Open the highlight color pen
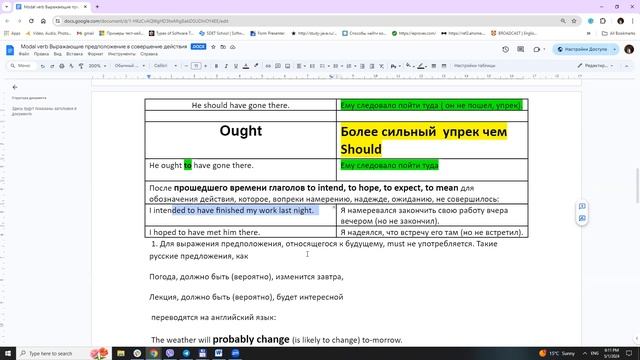 tap(256, 66)
